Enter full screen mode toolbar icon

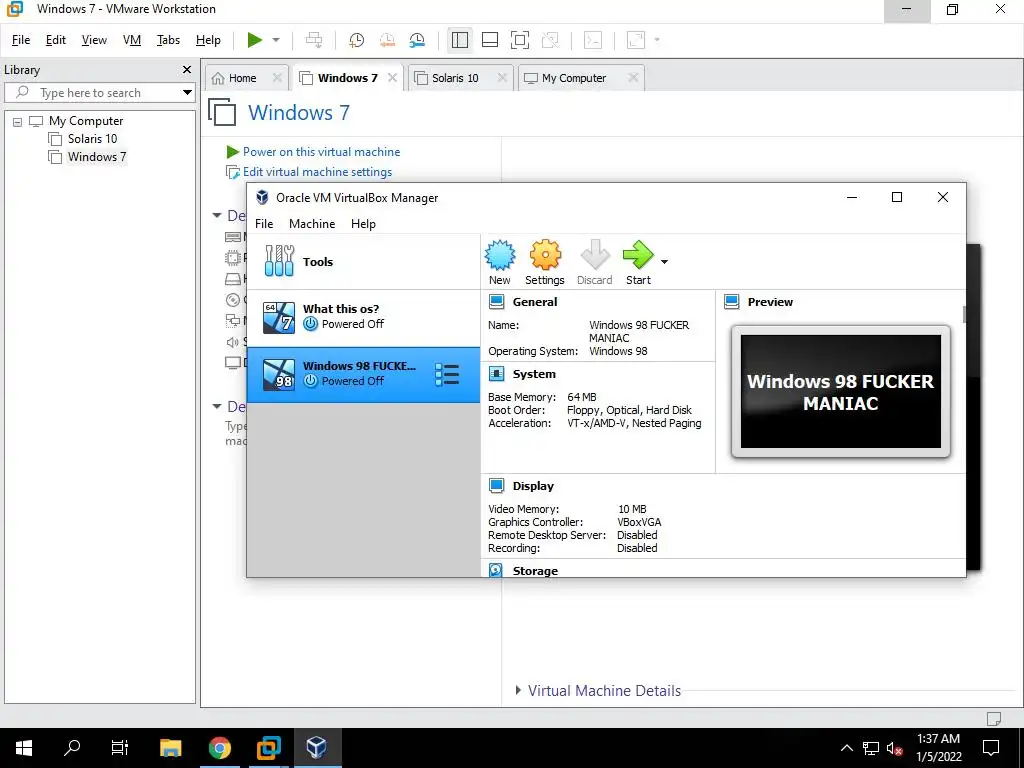click(x=520, y=40)
